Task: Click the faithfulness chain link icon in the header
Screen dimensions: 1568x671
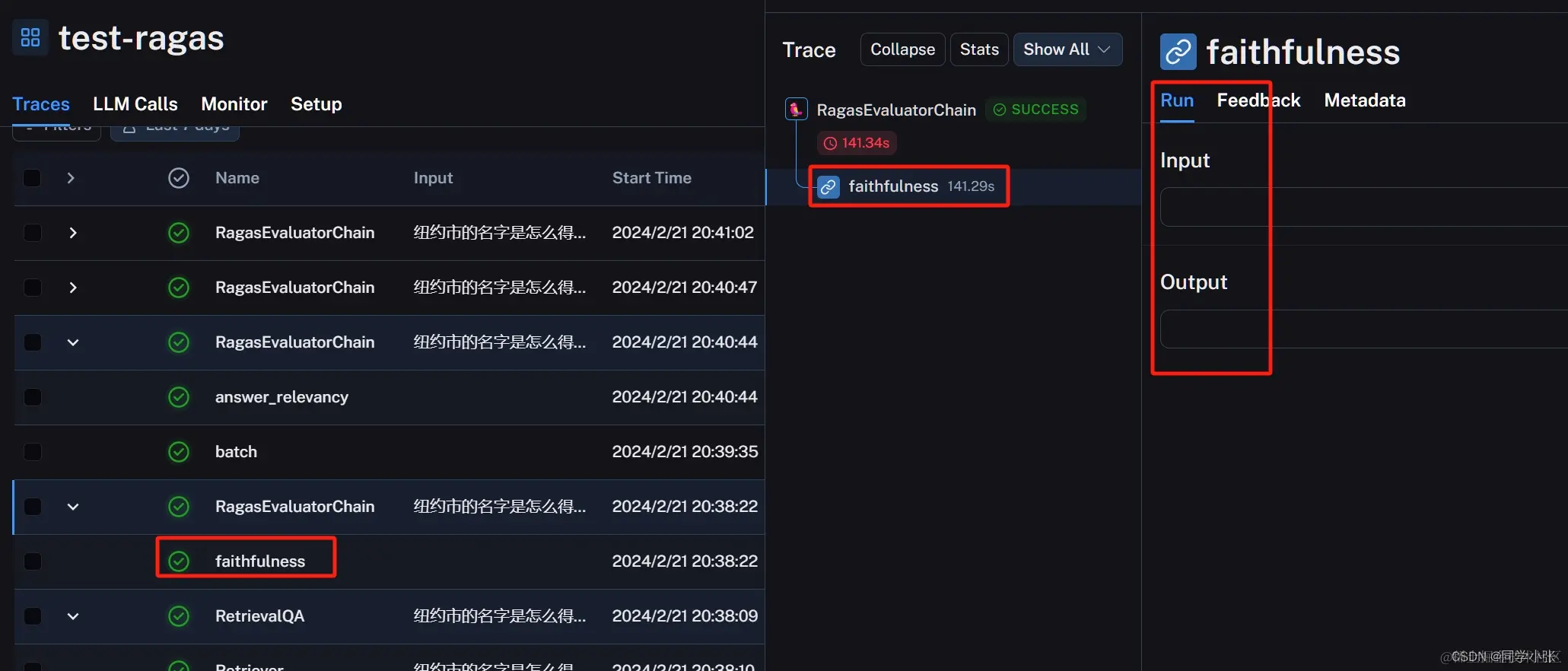Action: pyautogui.click(x=1178, y=52)
